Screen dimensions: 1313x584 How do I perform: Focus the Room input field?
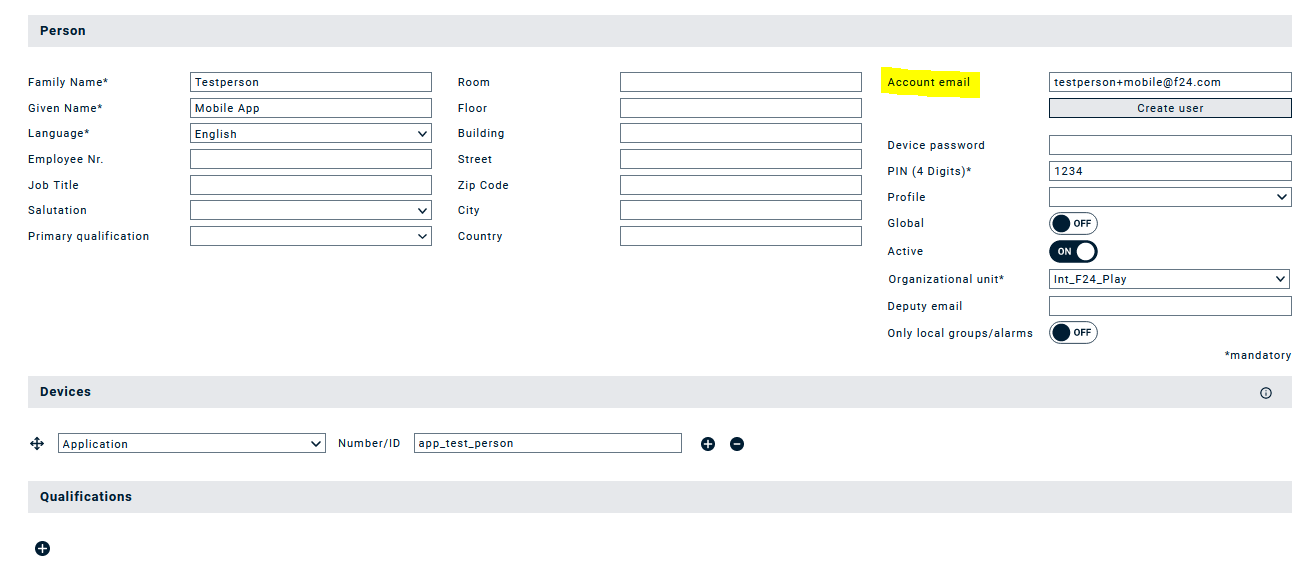pos(741,82)
